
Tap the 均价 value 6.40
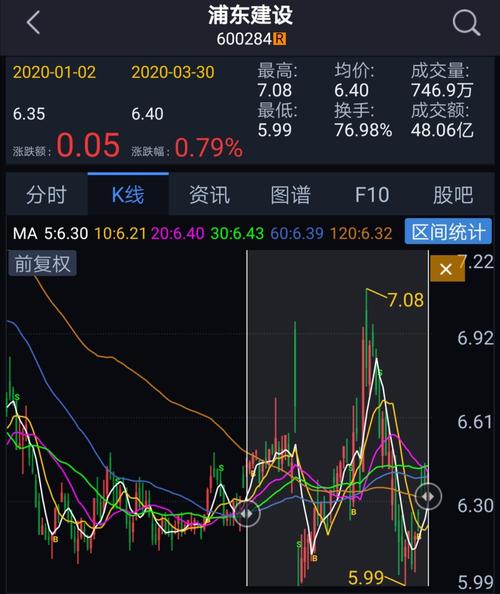[x=351, y=90]
